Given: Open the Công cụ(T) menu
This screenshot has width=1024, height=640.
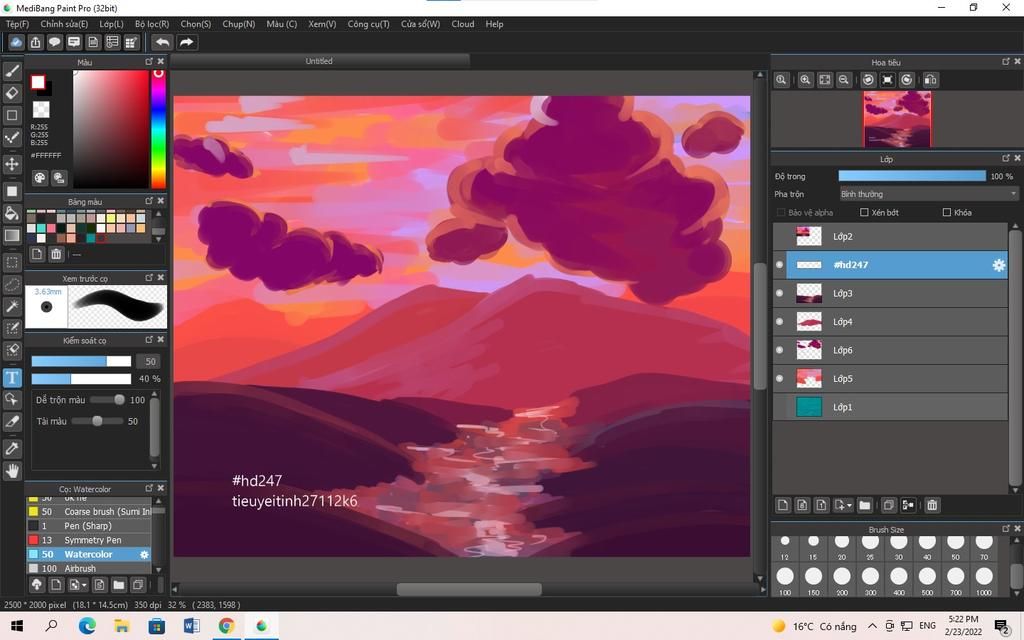Looking at the screenshot, I should (x=368, y=24).
